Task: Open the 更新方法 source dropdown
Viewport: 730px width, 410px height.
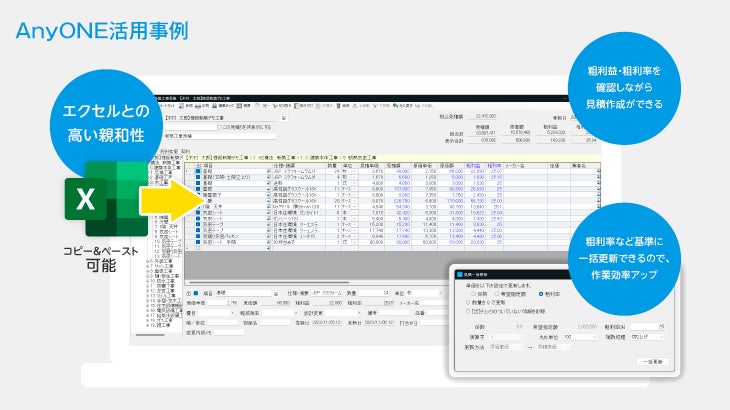Action: [x=506, y=347]
